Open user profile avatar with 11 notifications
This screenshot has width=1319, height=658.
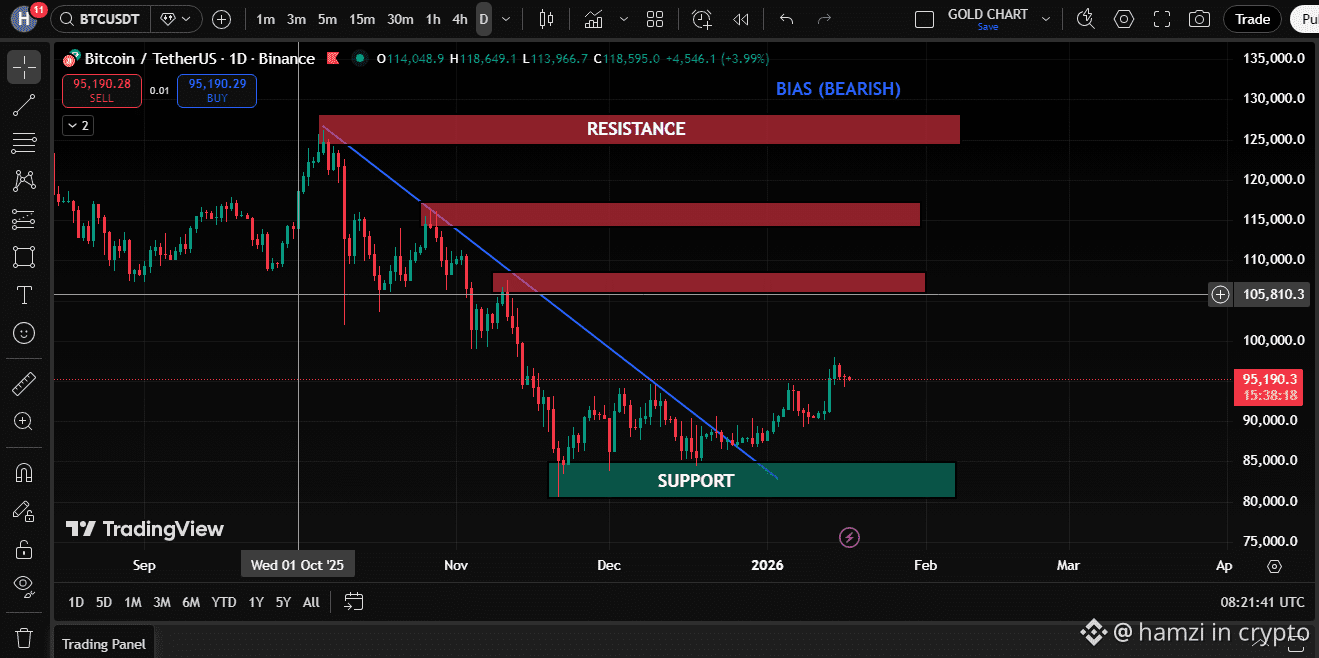[23, 17]
